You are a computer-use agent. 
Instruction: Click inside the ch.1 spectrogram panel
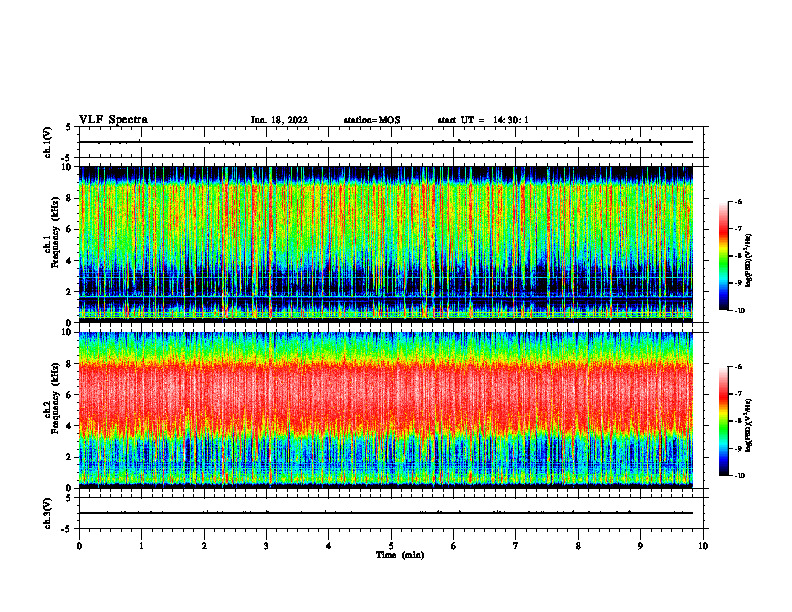pos(386,244)
